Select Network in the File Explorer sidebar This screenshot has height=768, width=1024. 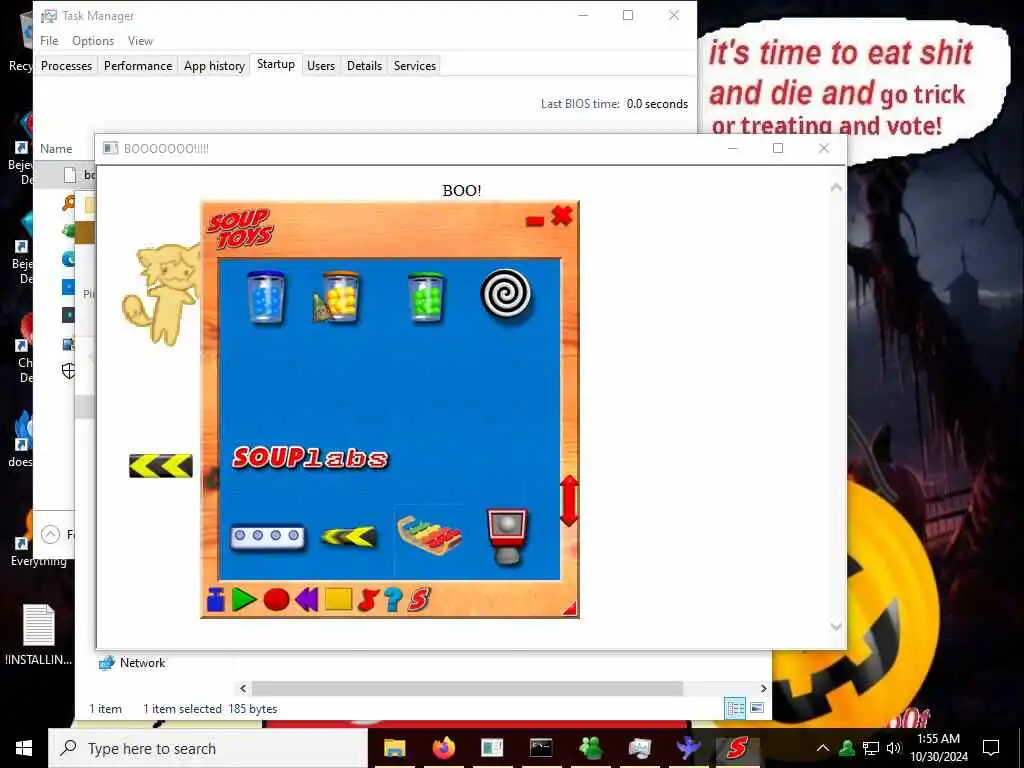coord(132,663)
